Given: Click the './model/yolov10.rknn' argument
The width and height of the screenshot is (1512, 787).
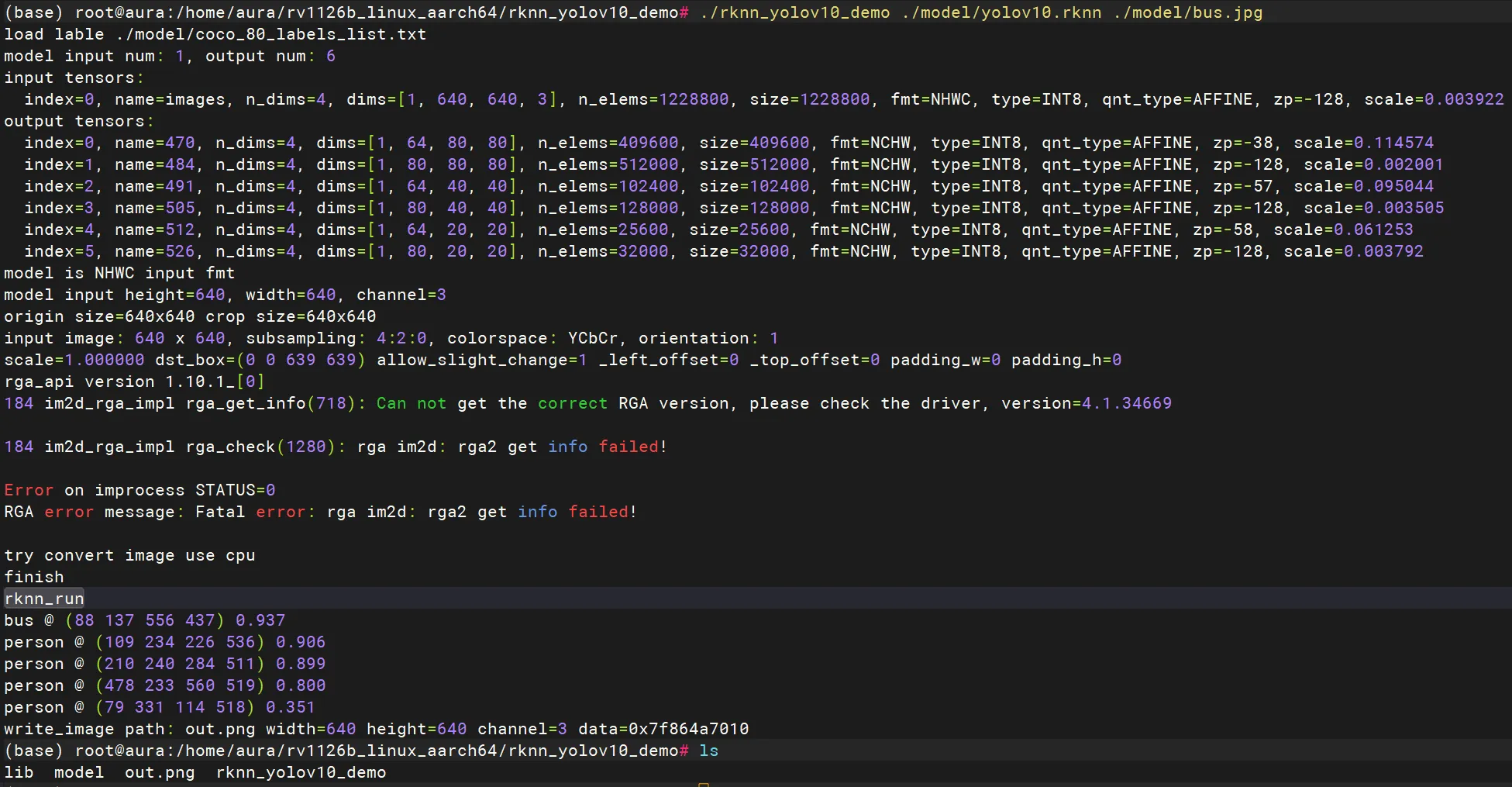Looking at the screenshot, I should point(1001,12).
